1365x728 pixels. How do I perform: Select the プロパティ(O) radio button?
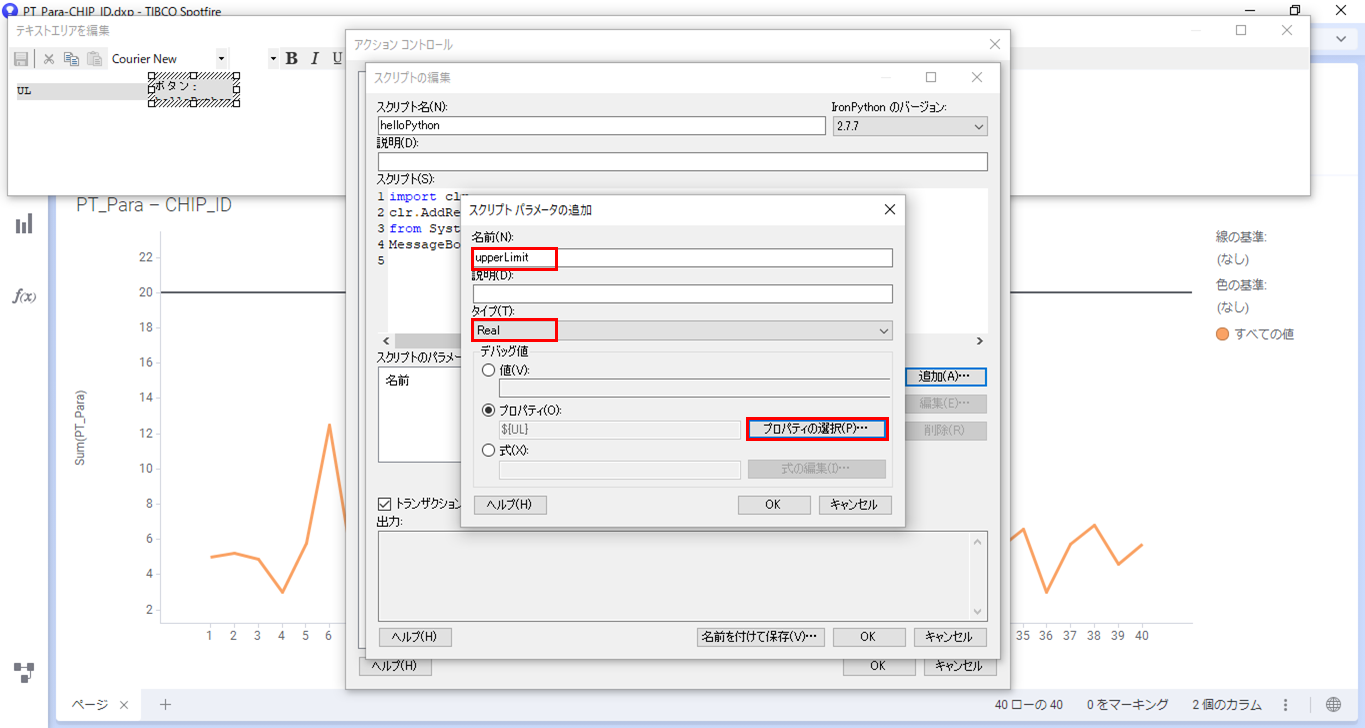point(489,410)
